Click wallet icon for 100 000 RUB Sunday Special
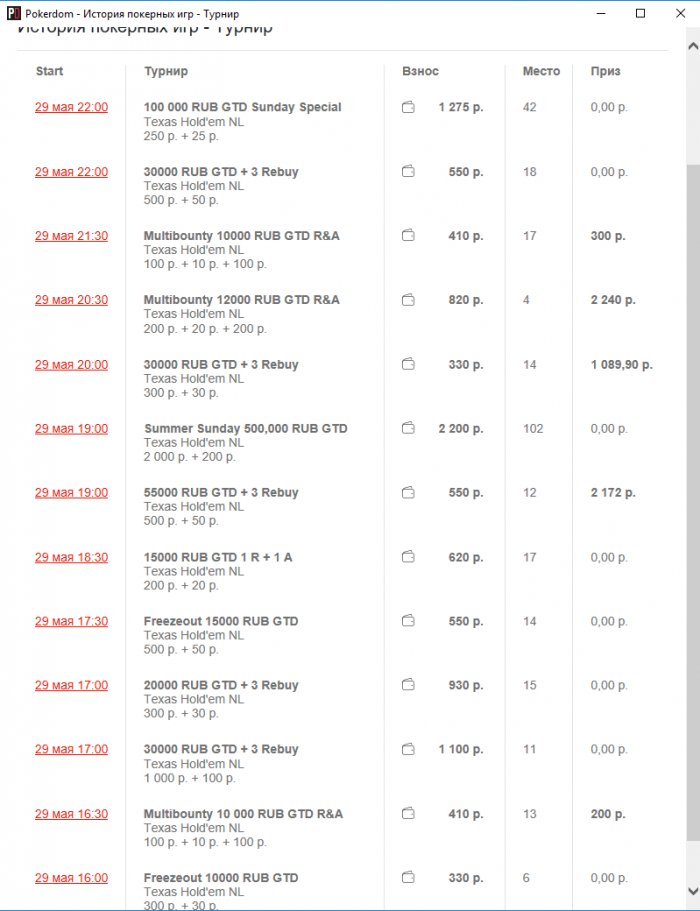Screen dimensions: 700x911 click(x=408, y=108)
